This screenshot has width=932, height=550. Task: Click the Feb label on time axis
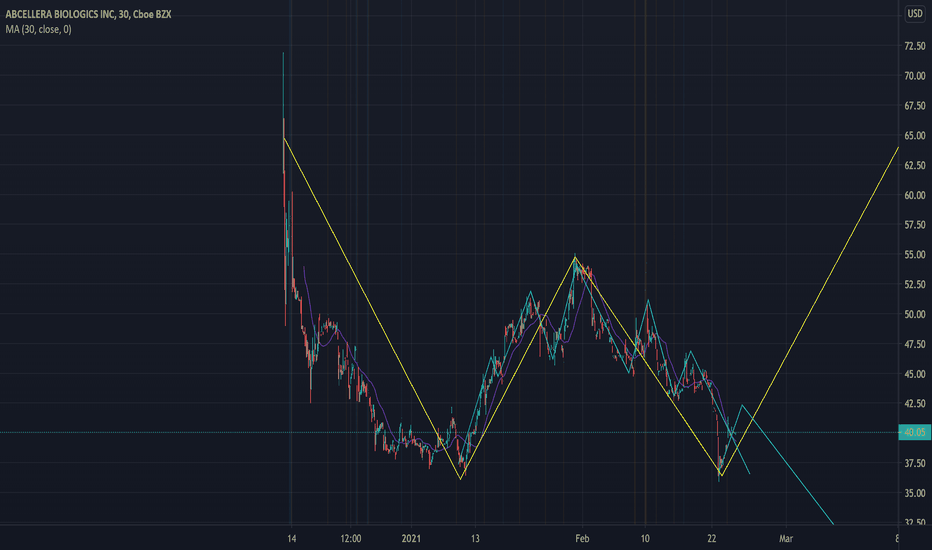point(582,539)
